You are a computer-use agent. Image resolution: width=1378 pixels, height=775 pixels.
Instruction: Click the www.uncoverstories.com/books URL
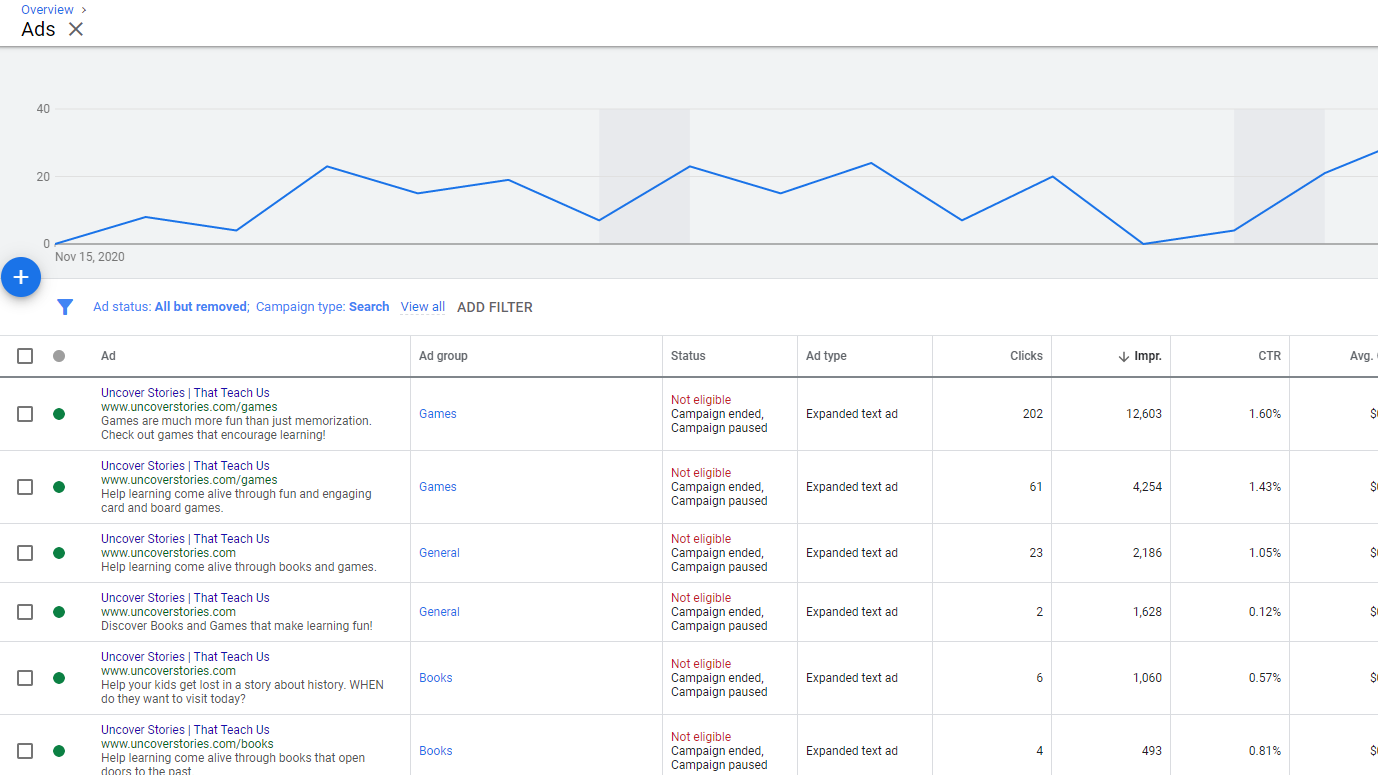pos(187,744)
